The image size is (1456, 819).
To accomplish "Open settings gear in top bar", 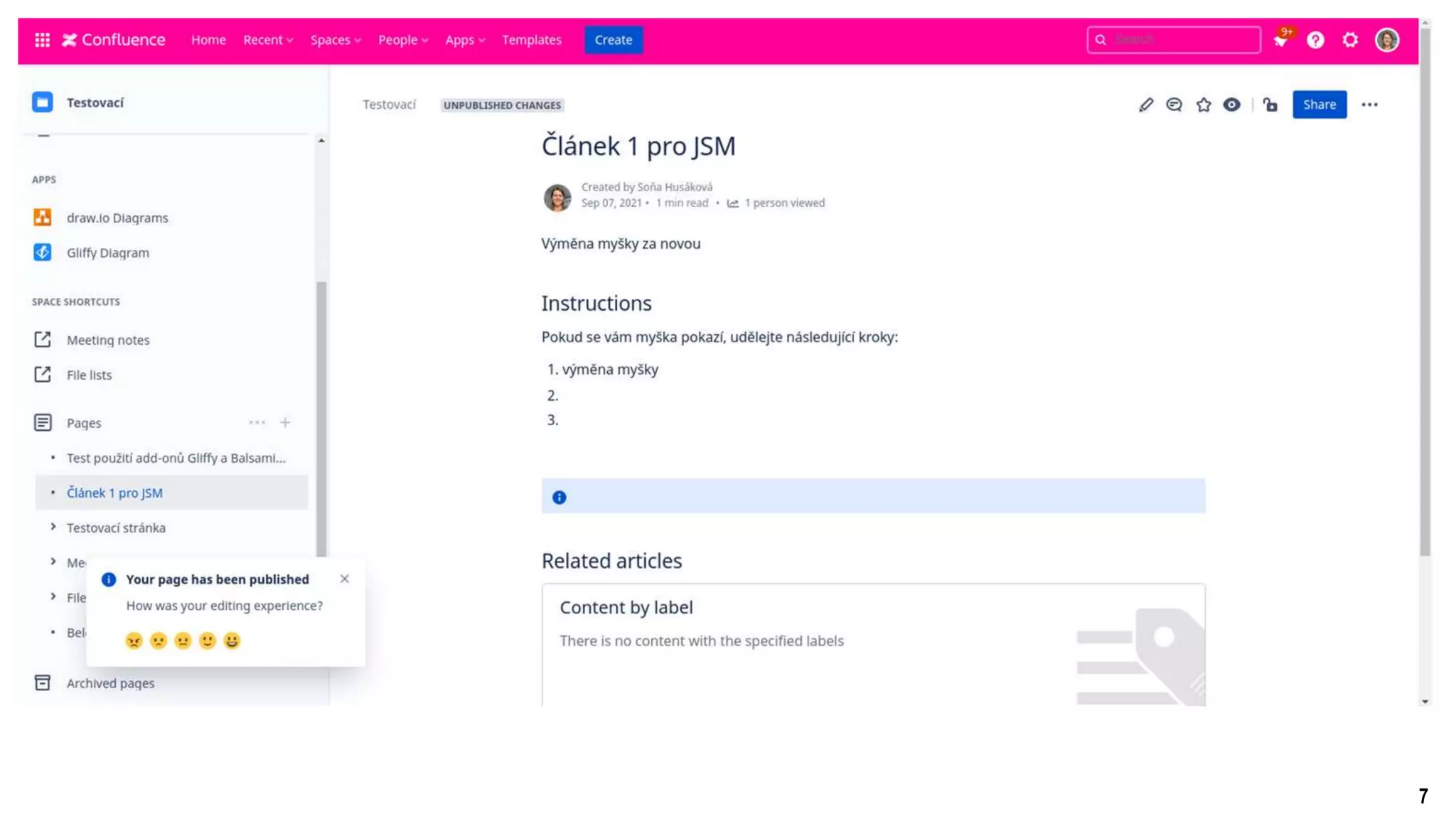I will [x=1350, y=40].
